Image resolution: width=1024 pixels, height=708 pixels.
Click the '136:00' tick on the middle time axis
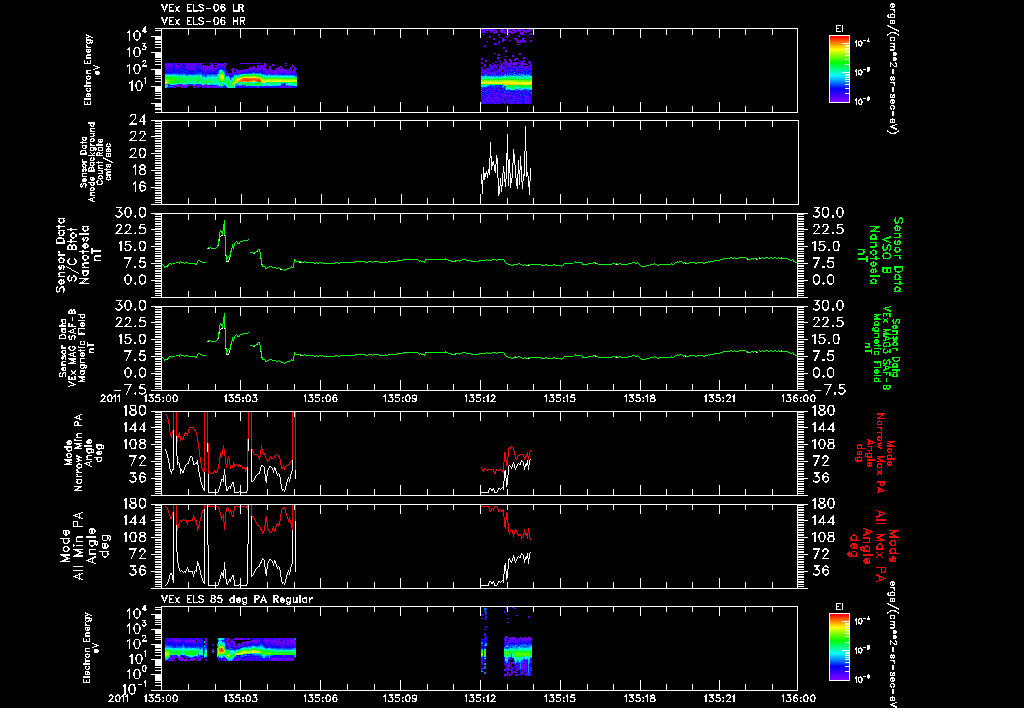(x=798, y=398)
